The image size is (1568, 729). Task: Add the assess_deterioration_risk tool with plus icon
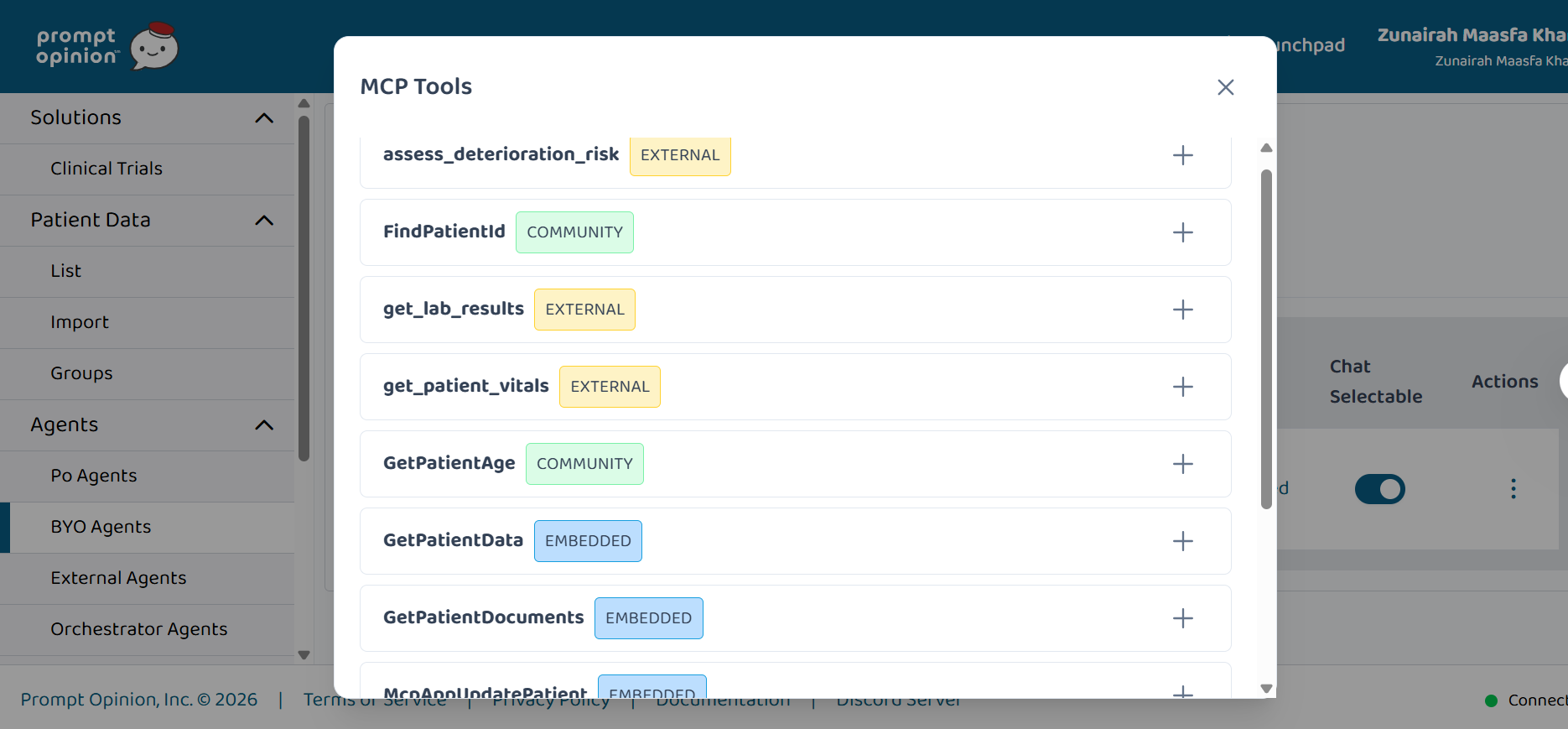[1182, 155]
